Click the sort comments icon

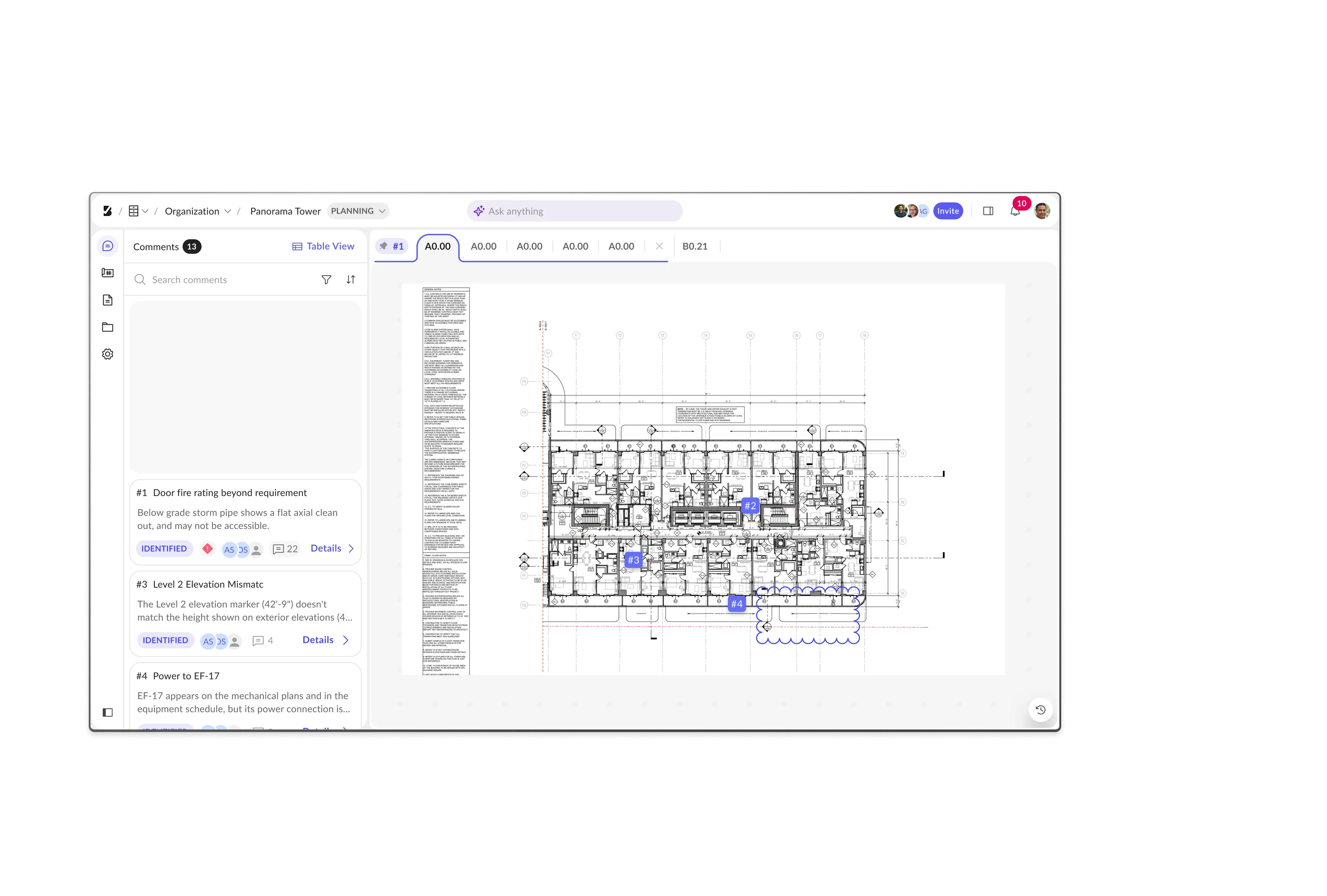pos(351,280)
